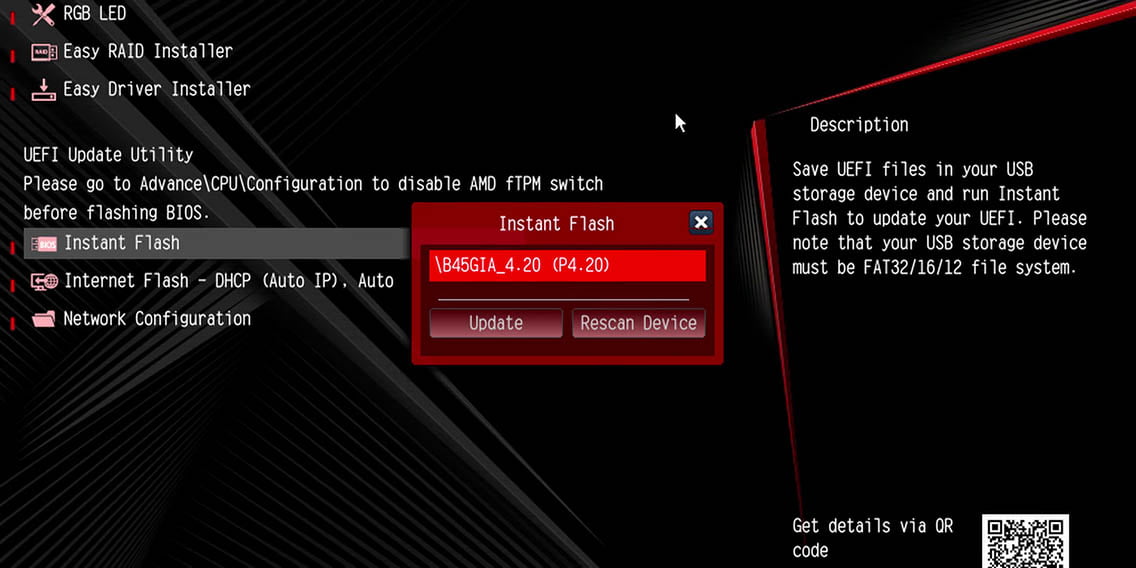Click the Easy Driver Installer download icon

point(43,90)
